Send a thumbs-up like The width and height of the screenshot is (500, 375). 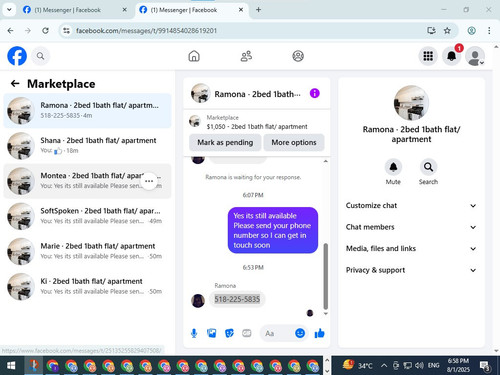click(319, 333)
